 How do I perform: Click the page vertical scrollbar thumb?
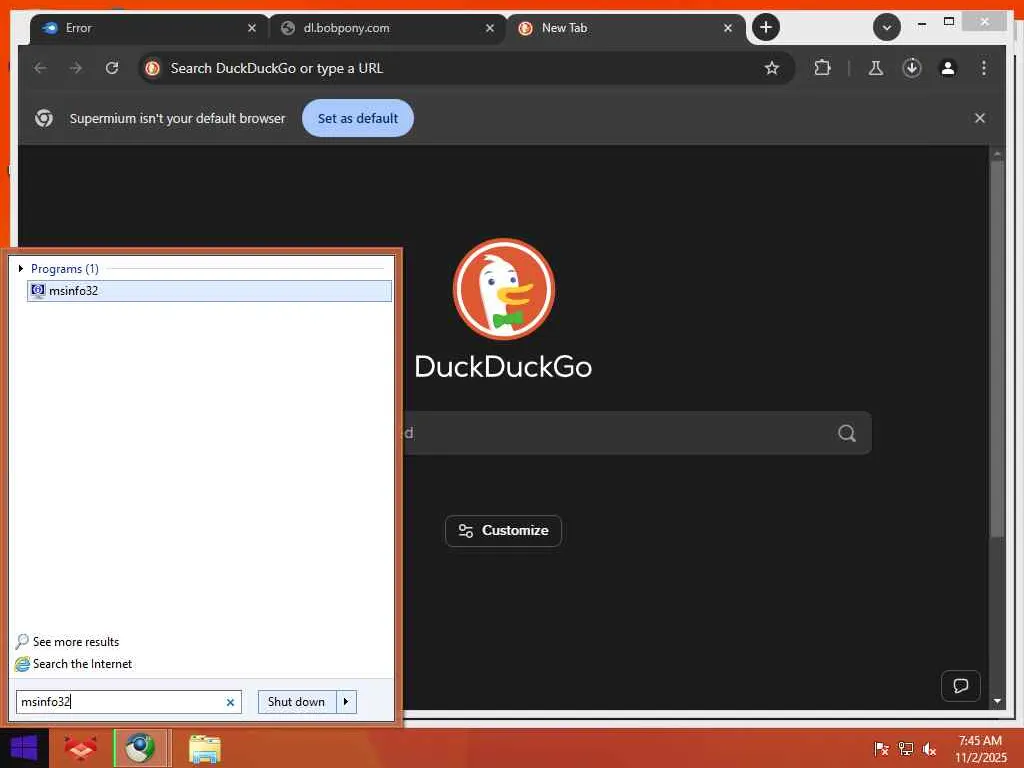[997, 349]
